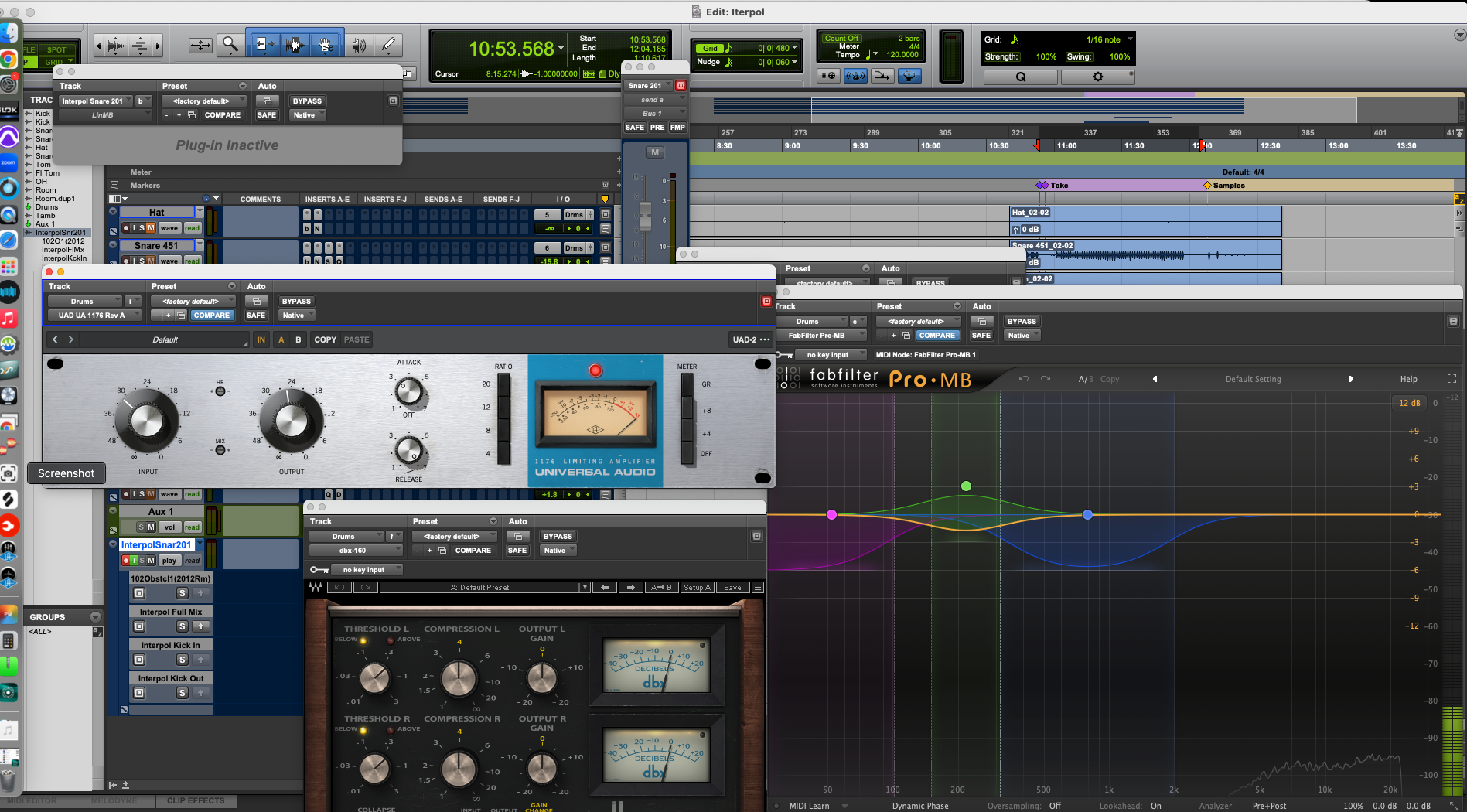
Task: Mute the Hat track
Action: (x=152, y=228)
